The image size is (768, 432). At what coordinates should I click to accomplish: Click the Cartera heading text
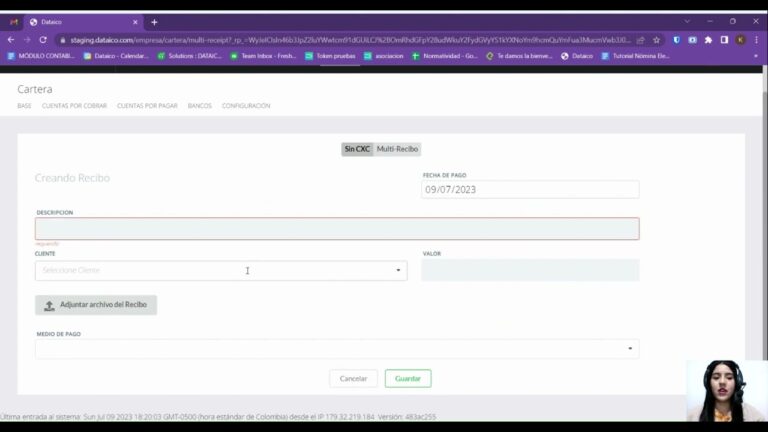[35, 89]
